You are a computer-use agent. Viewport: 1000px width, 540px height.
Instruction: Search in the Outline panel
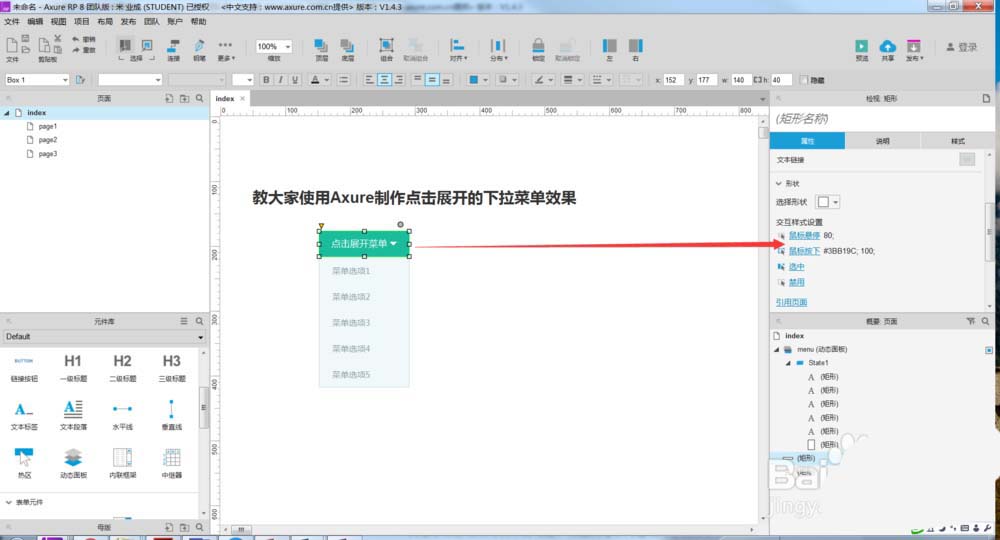[986, 321]
